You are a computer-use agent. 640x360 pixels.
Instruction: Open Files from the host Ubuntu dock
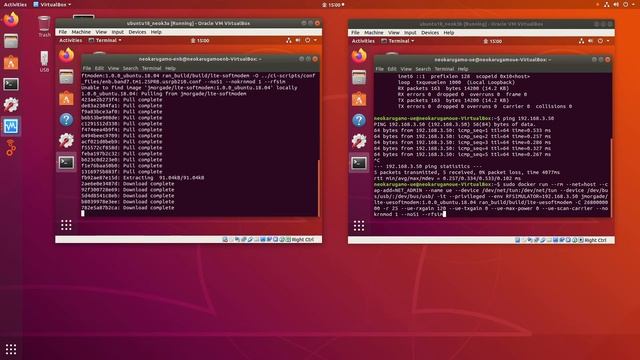tap(11, 41)
